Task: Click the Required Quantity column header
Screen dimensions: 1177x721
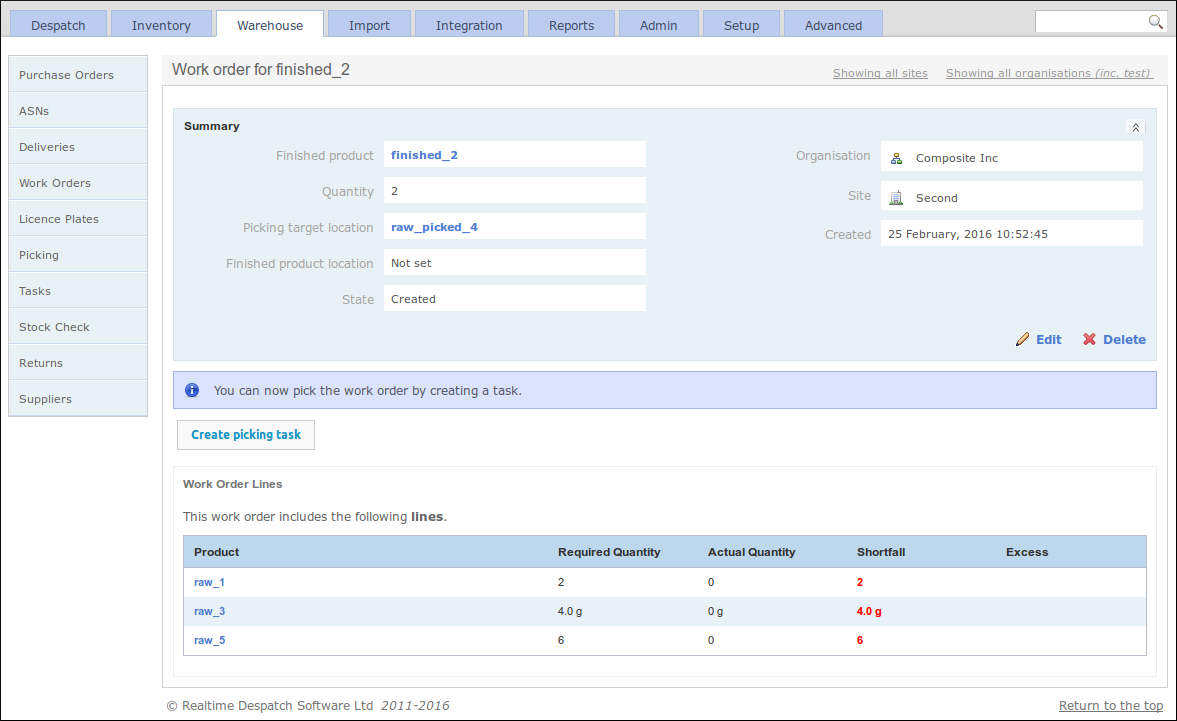Action: (609, 552)
